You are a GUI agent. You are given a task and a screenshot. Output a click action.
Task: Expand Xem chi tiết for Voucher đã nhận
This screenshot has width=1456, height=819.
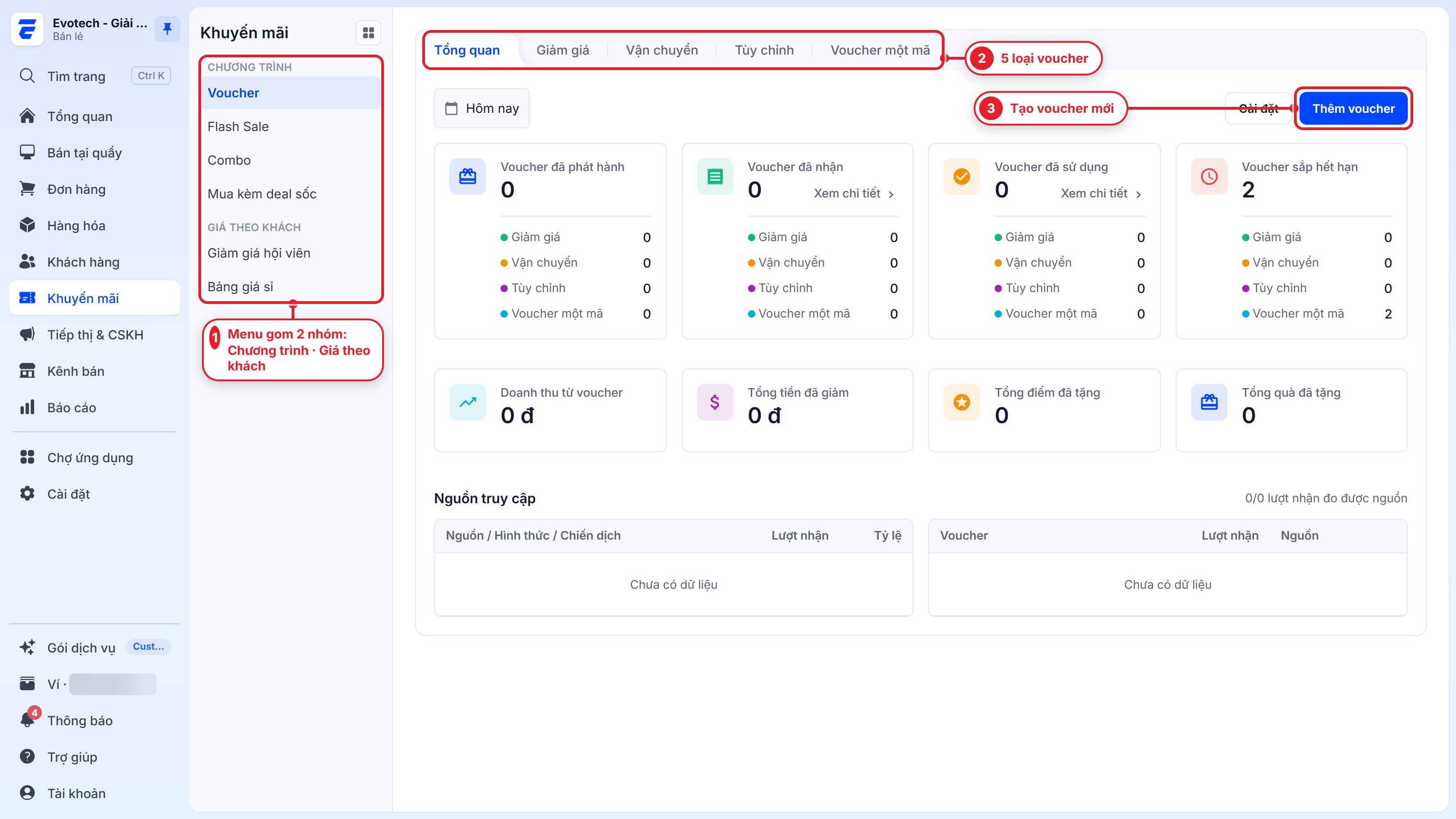click(x=854, y=194)
